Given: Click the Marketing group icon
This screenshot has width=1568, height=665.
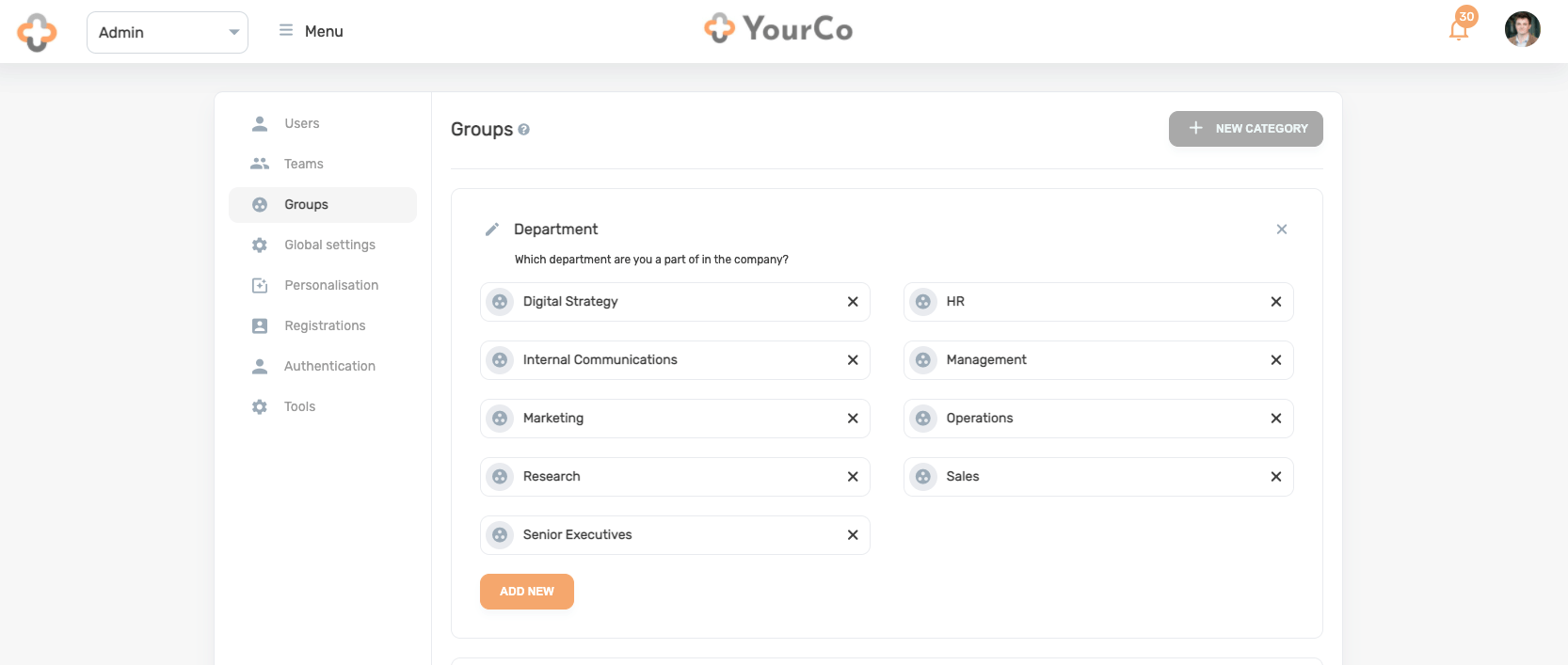Looking at the screenshot, I should coord(500,419).
